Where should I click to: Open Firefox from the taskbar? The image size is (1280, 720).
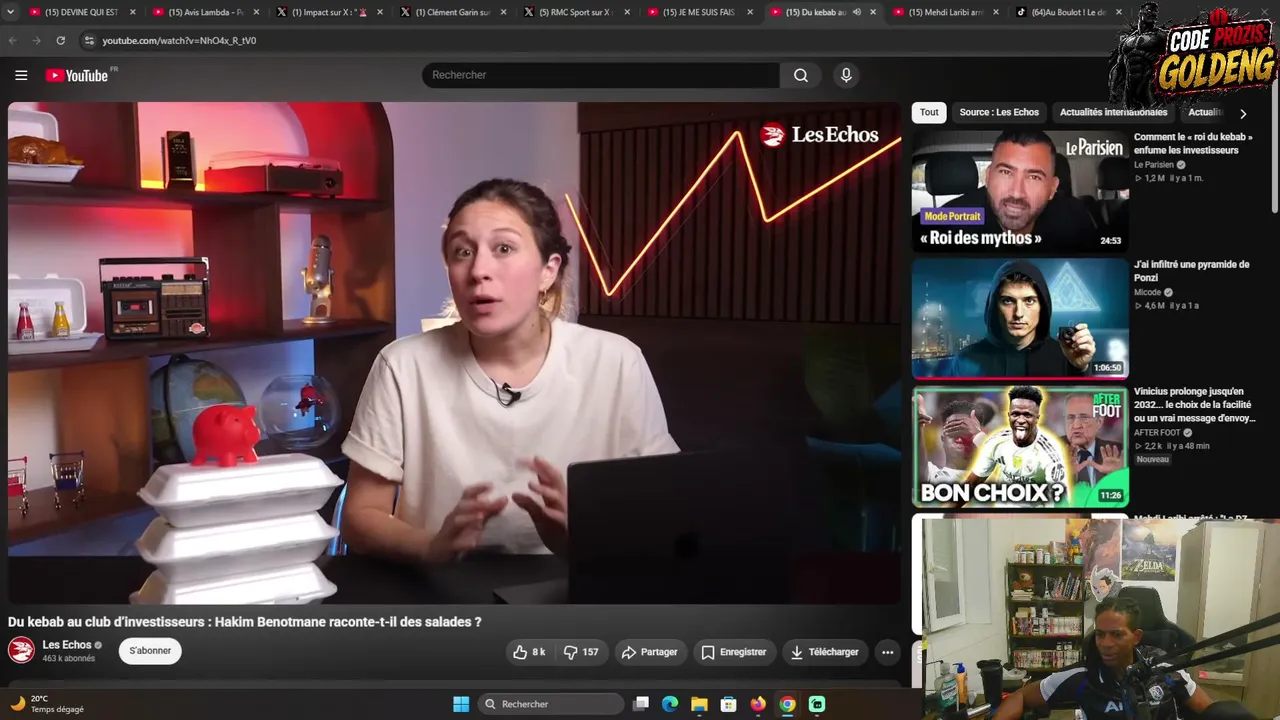point(758,704)
